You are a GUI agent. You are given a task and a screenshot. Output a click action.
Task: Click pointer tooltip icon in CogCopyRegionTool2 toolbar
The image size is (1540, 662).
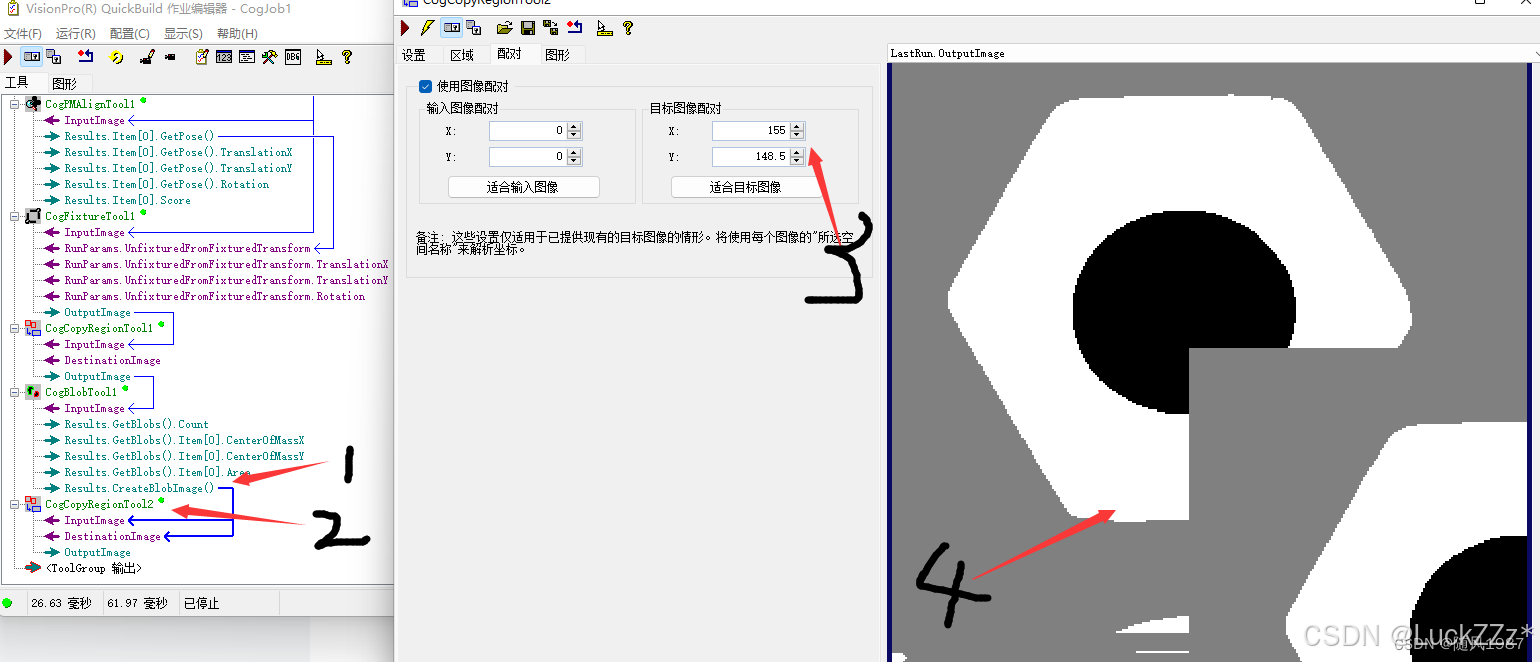[x=604, y=27]
